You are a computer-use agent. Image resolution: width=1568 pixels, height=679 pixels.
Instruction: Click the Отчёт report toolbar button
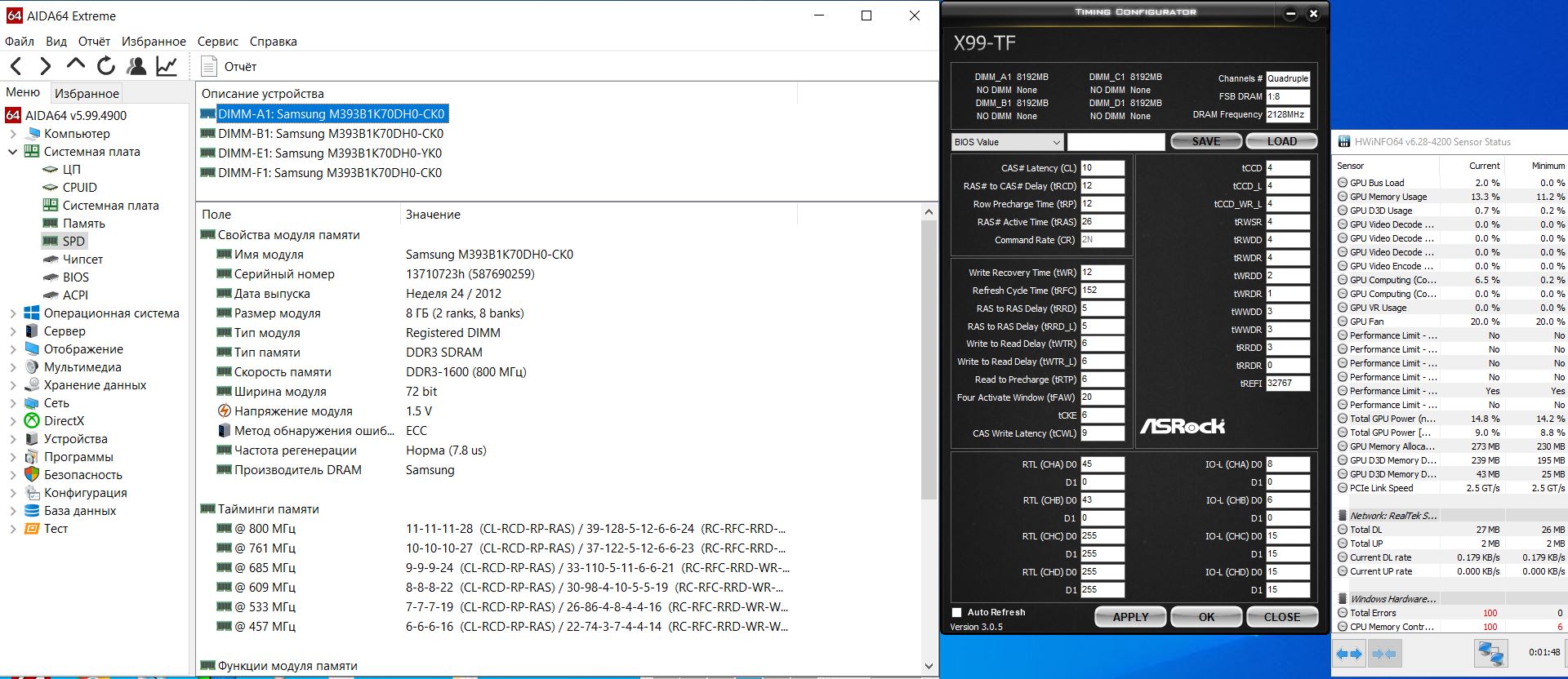click(229, 66)
